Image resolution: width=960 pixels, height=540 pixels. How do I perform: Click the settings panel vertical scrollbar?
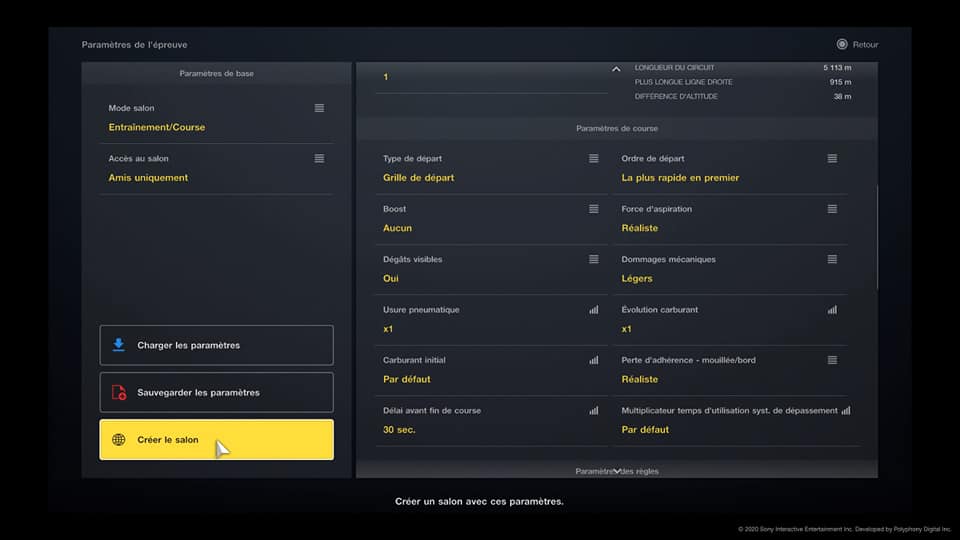(877, 238)
